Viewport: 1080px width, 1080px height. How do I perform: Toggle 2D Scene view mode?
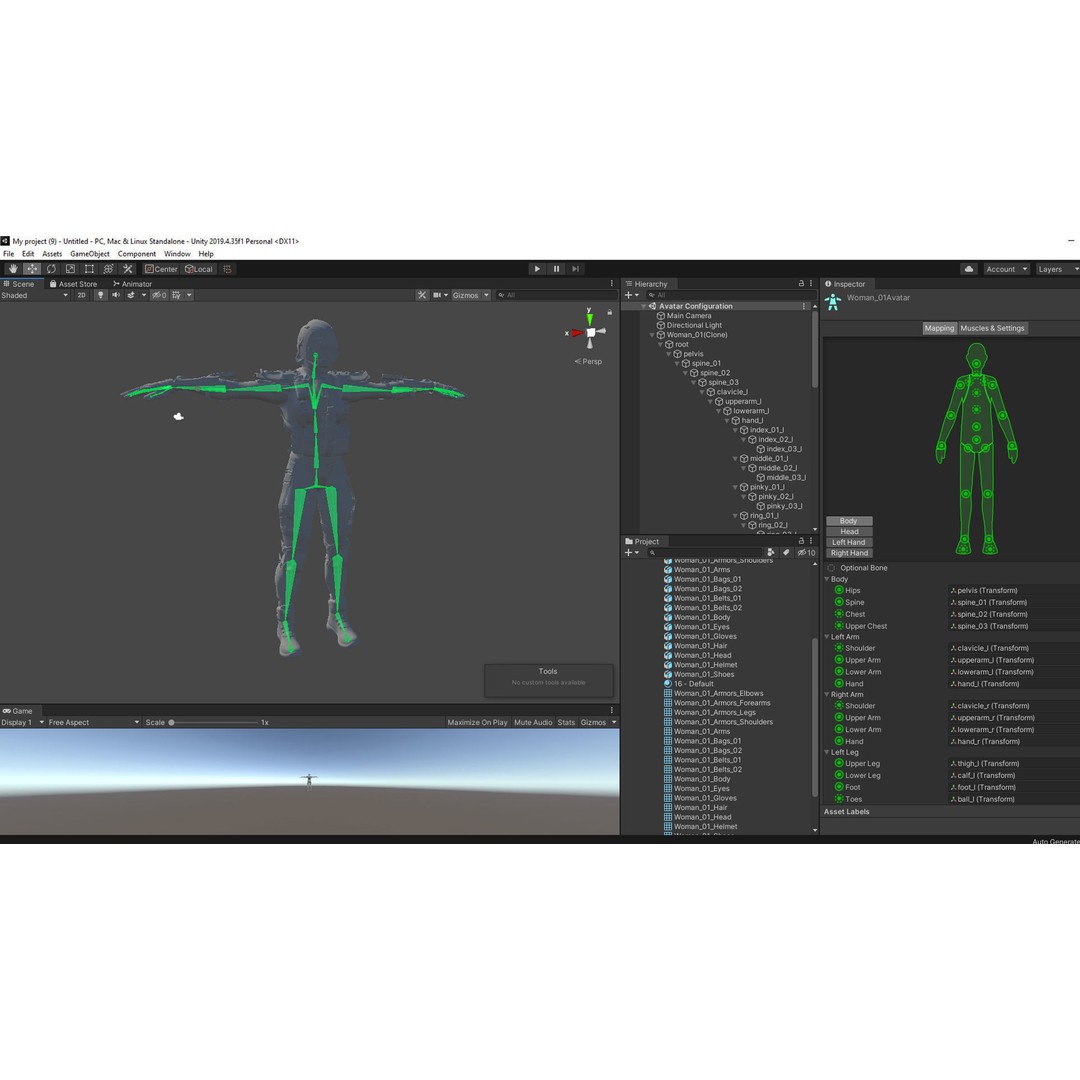pyautogui.click(x=82, y=295)
